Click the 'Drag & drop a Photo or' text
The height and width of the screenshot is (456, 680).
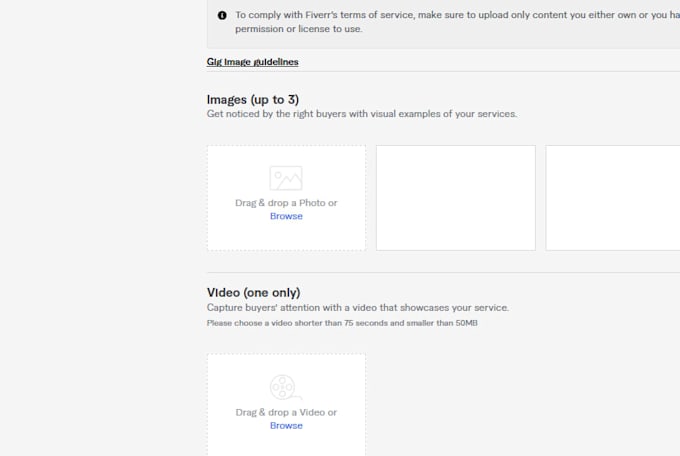pyautogui.click(x=286, y=203)
